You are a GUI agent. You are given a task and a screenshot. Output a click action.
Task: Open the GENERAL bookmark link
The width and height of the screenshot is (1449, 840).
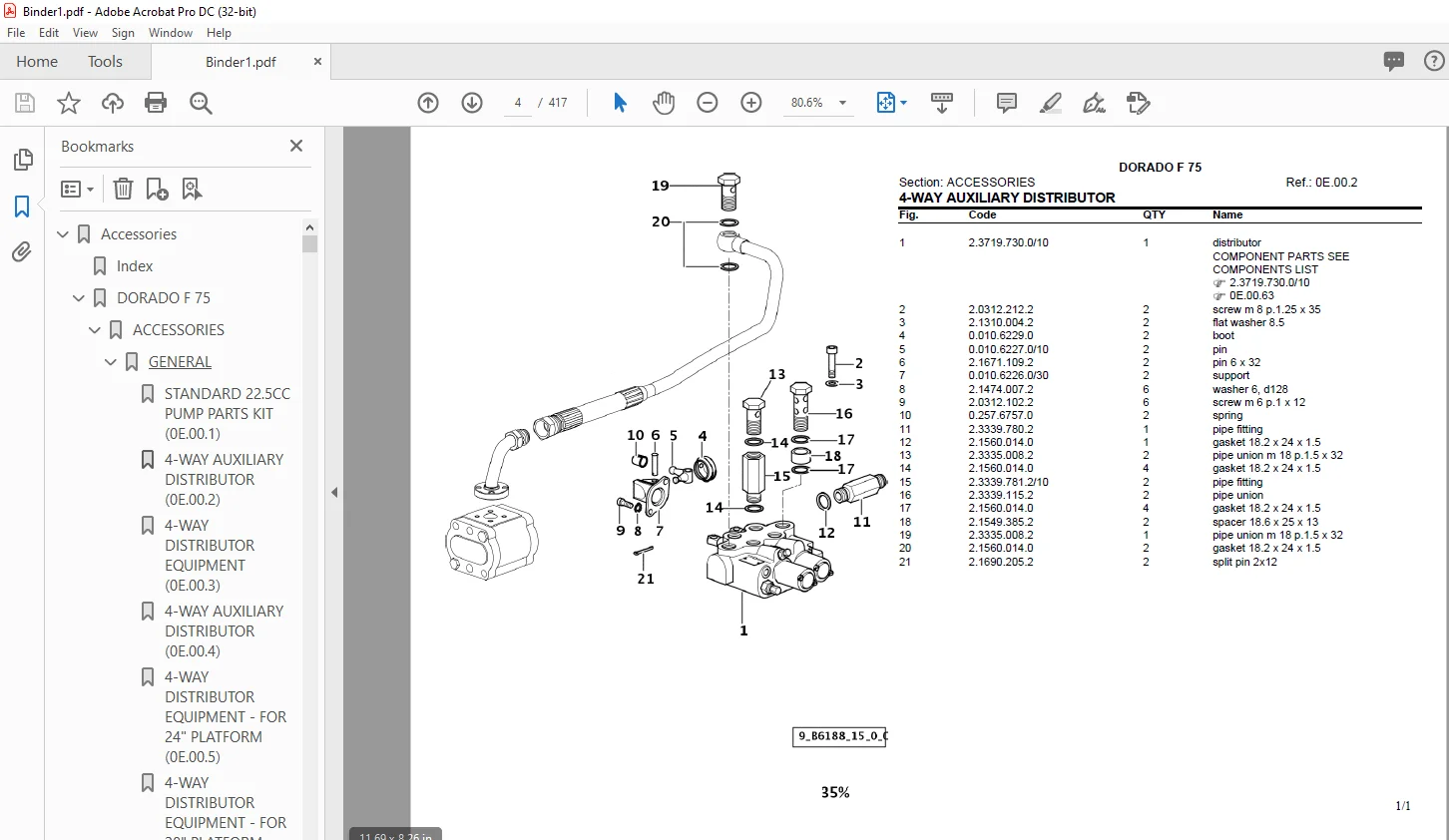(180, 362)
